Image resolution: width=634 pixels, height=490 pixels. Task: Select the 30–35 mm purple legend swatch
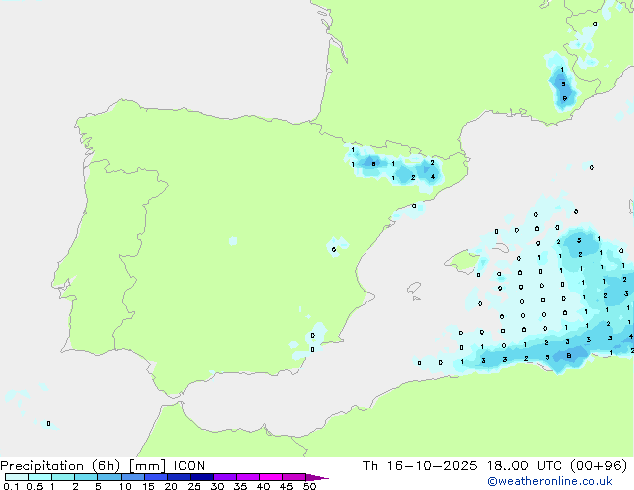224,477
